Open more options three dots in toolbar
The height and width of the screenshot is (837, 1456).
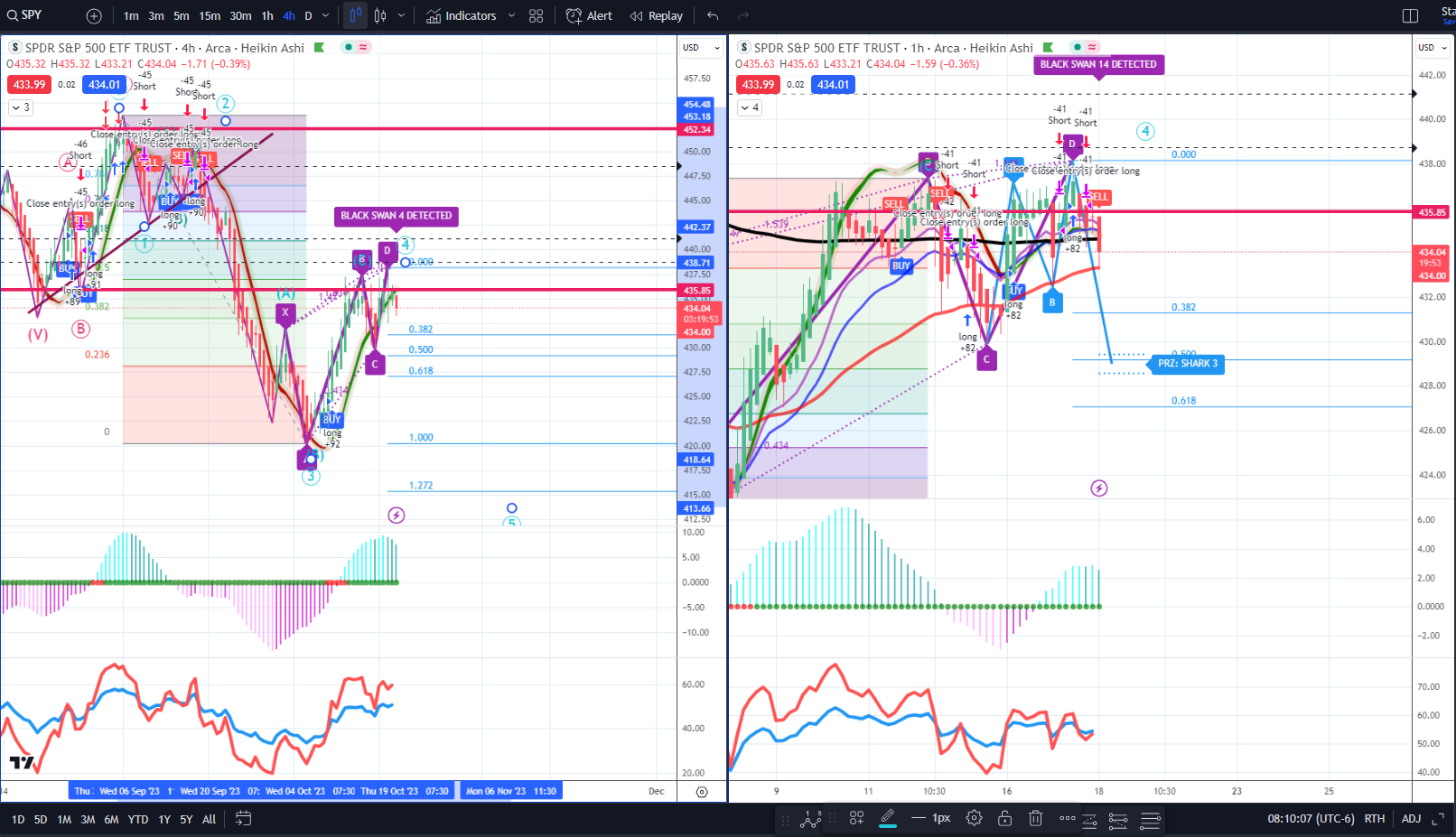pos(1068,819)
